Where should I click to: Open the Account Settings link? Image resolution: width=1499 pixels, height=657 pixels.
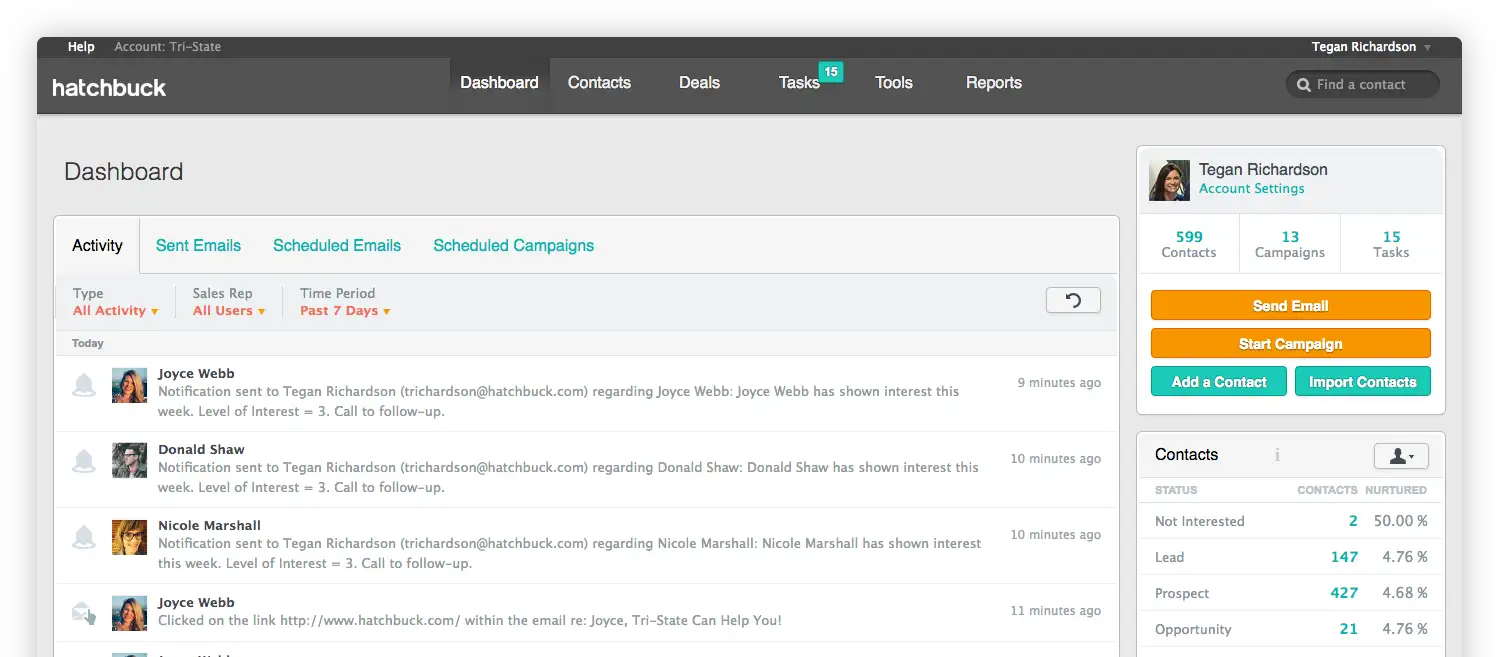(1251, 189)
